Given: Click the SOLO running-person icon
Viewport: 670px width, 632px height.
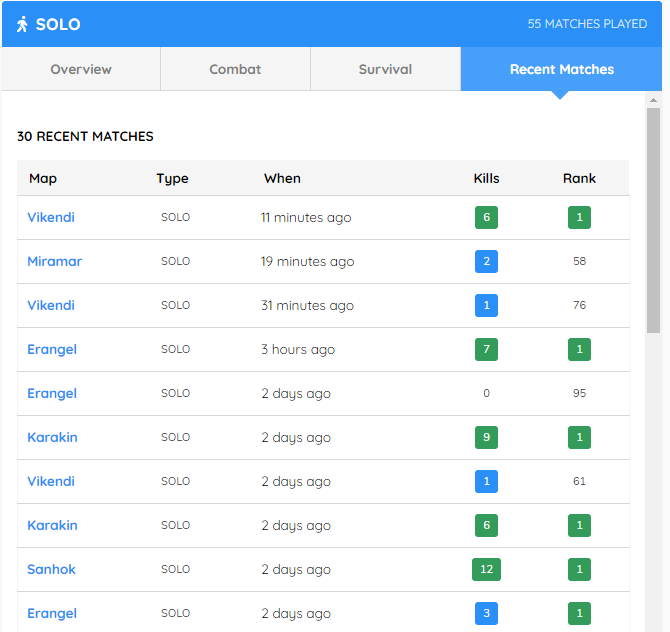Looking at the screenshot, I should pos(22,24).
